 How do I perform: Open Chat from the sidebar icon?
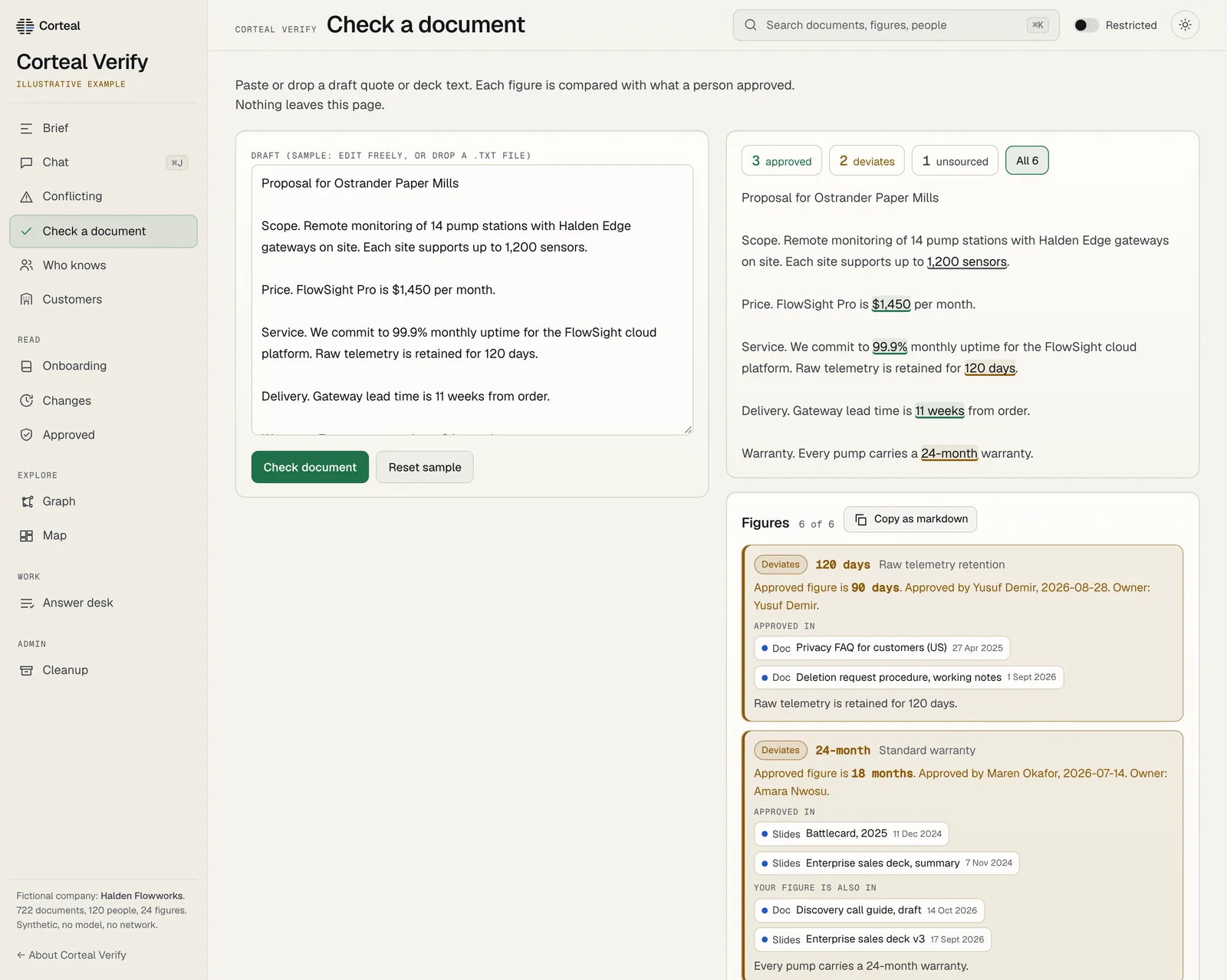(x=26, y=163)
